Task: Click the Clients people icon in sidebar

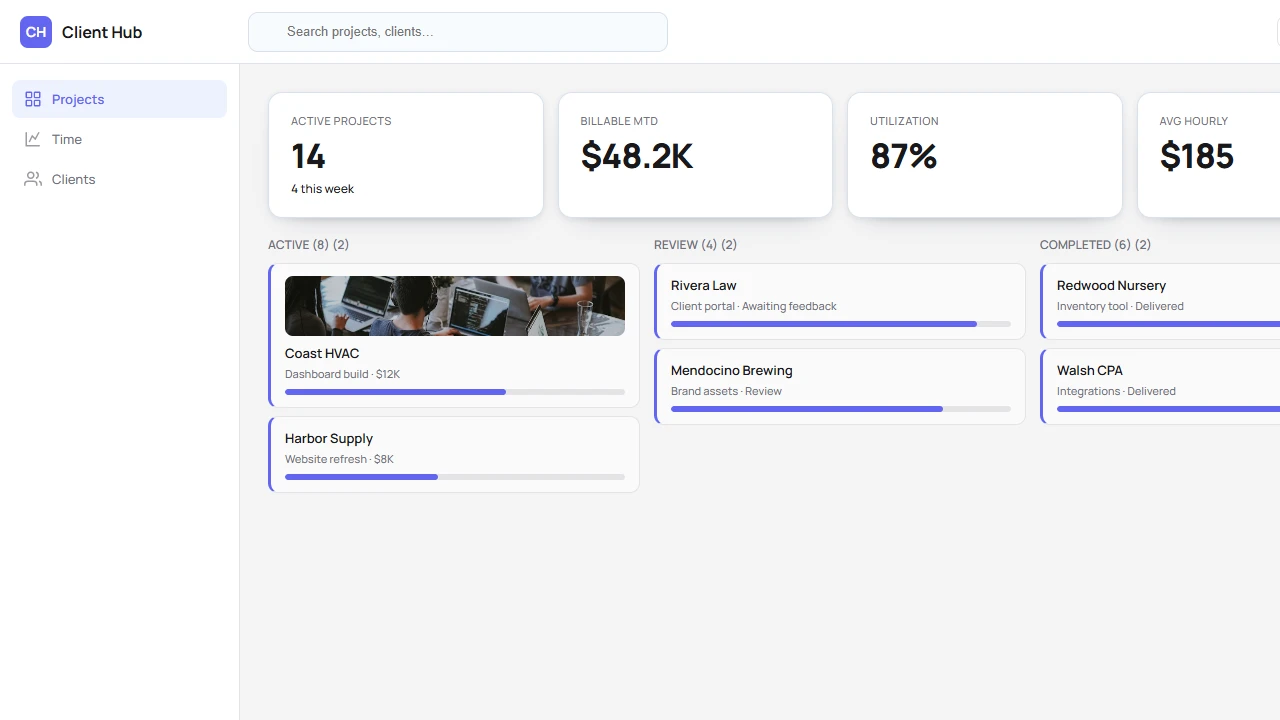Action: tap(33, 179)
